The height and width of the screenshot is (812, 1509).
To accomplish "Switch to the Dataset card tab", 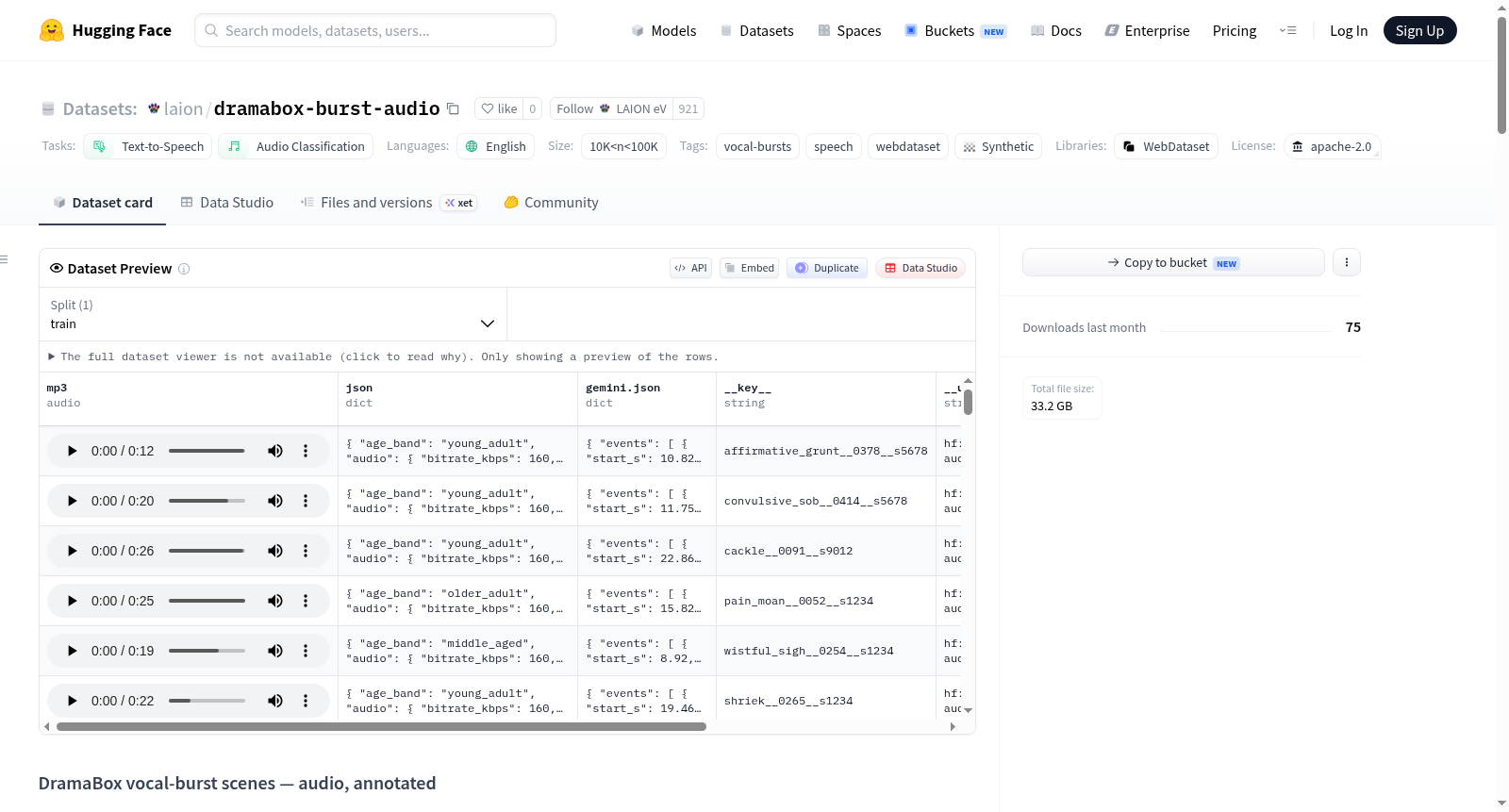I will pos(103,203).
